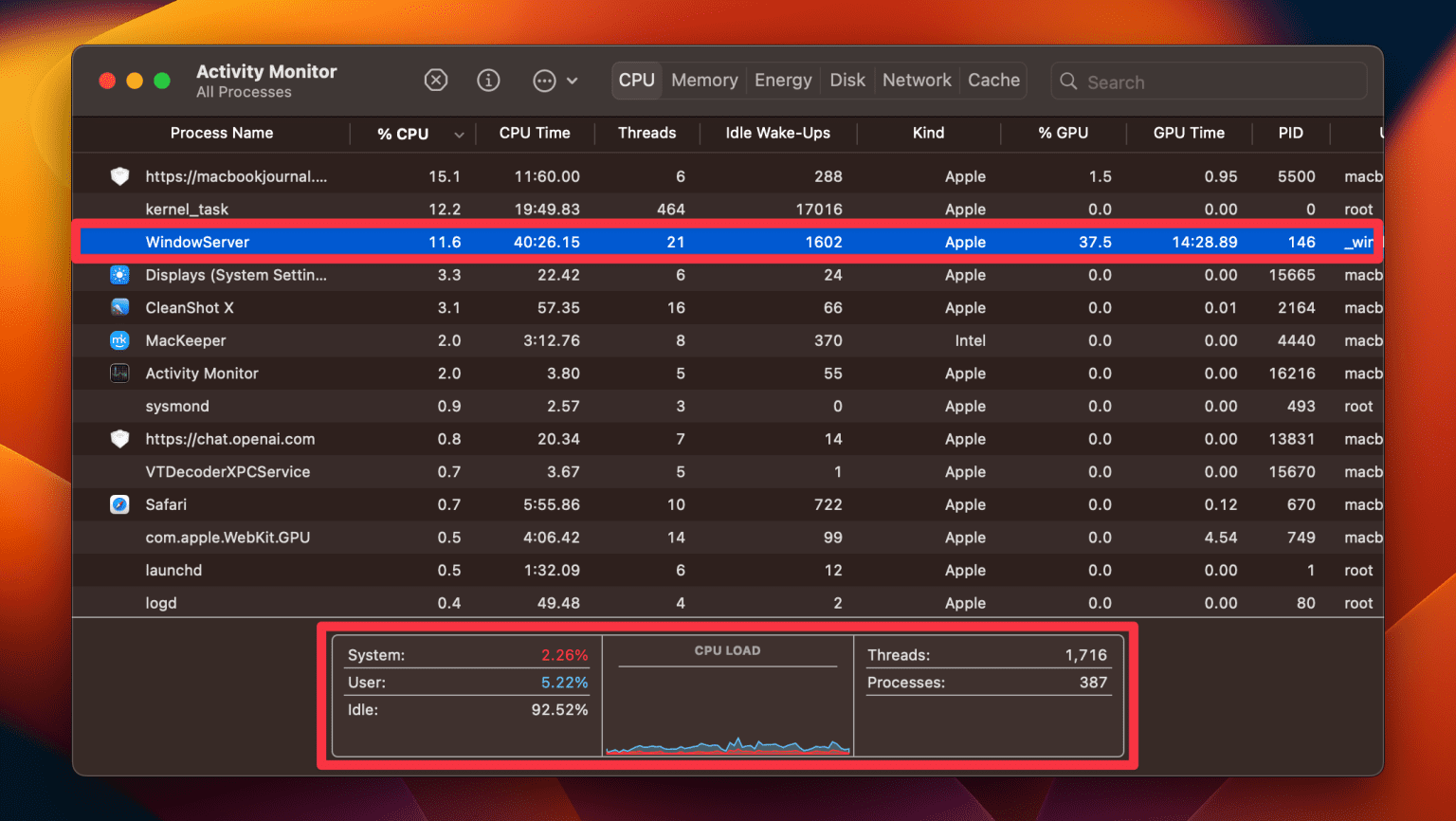Open the inspect process info icon
This screenshot has height=821, width=1456.
point(488,81)
